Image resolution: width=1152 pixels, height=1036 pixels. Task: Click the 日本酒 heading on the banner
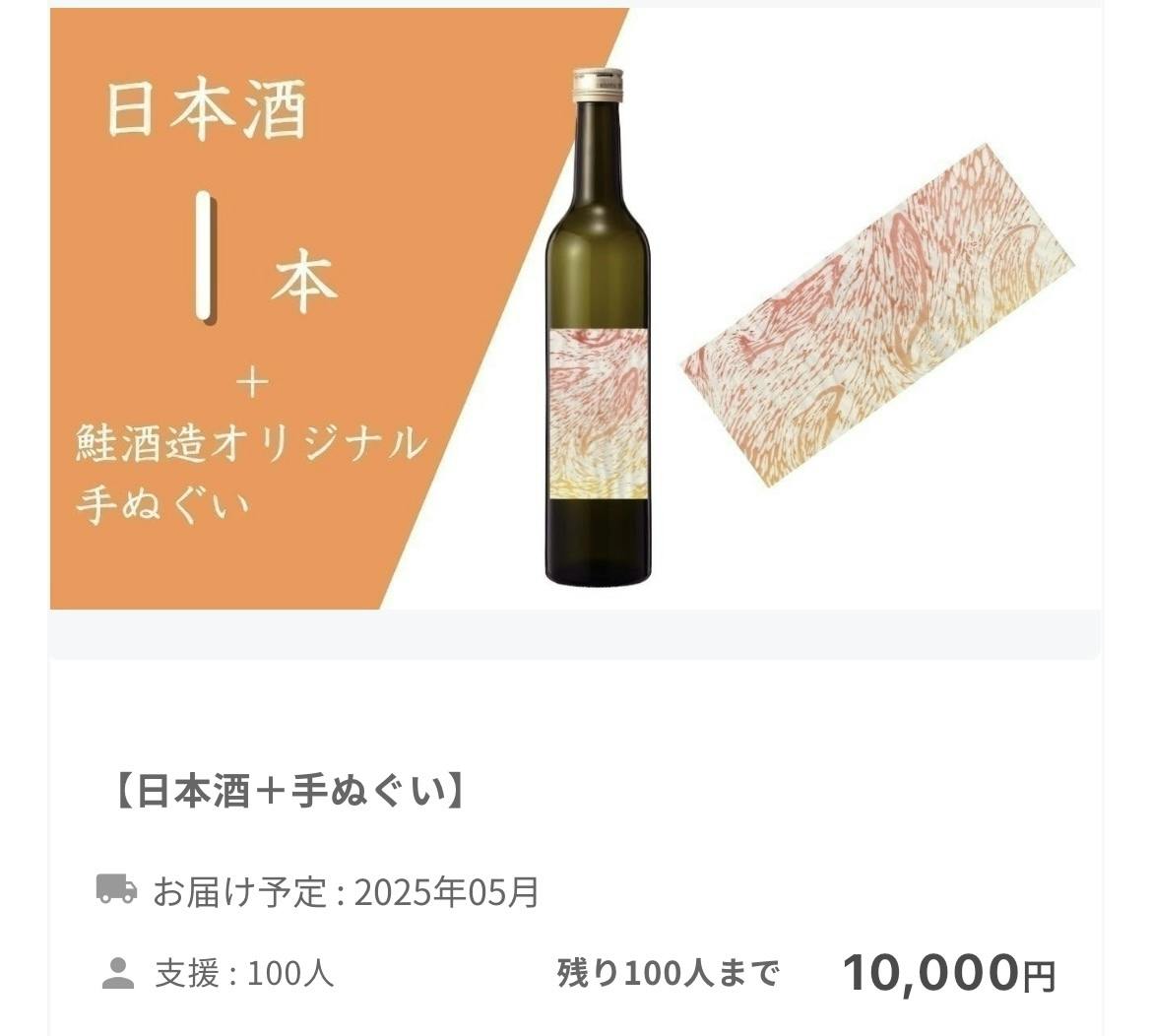point(207,111)
